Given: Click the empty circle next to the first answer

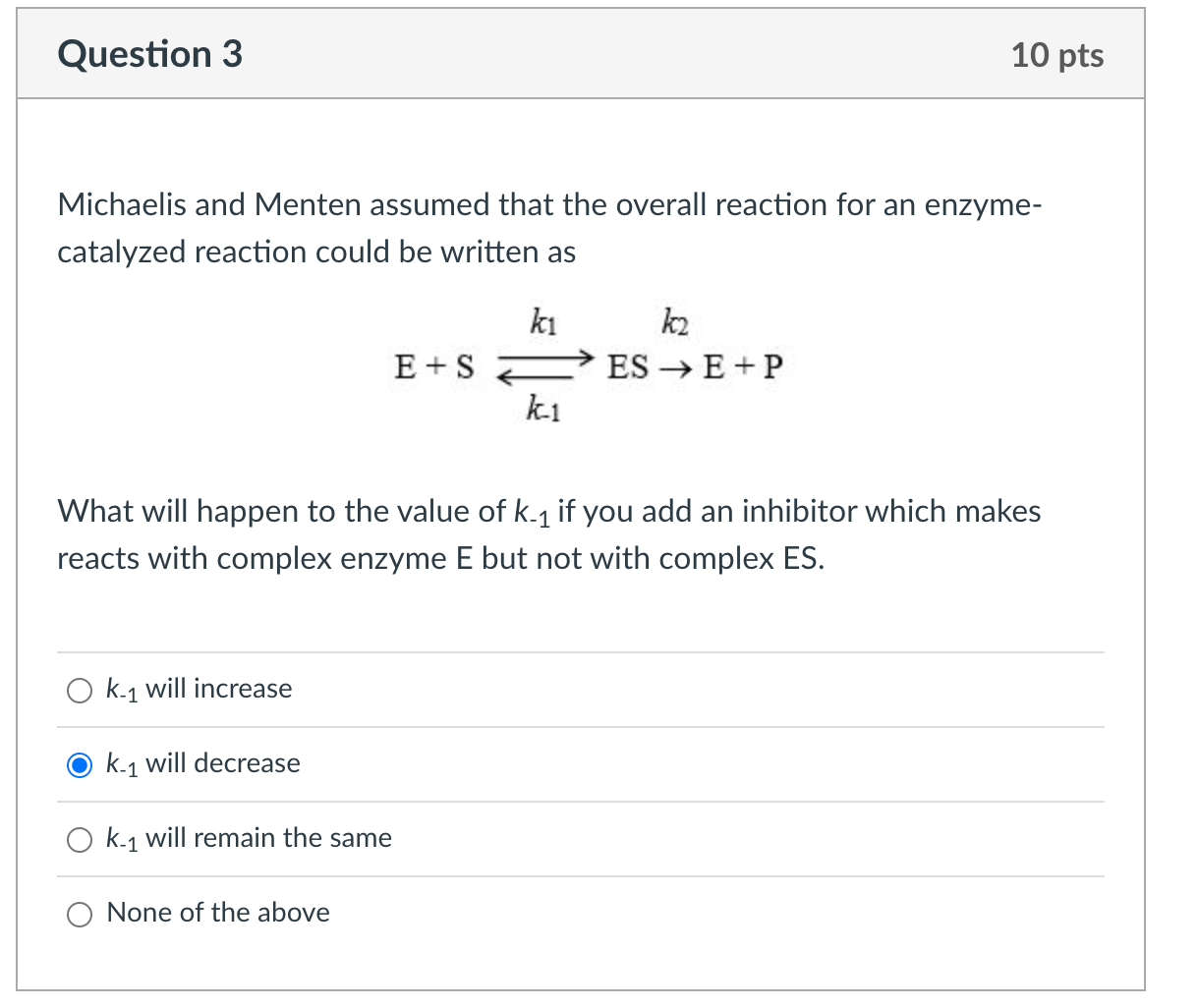Looking at the screenshot, I should [80, 690].
